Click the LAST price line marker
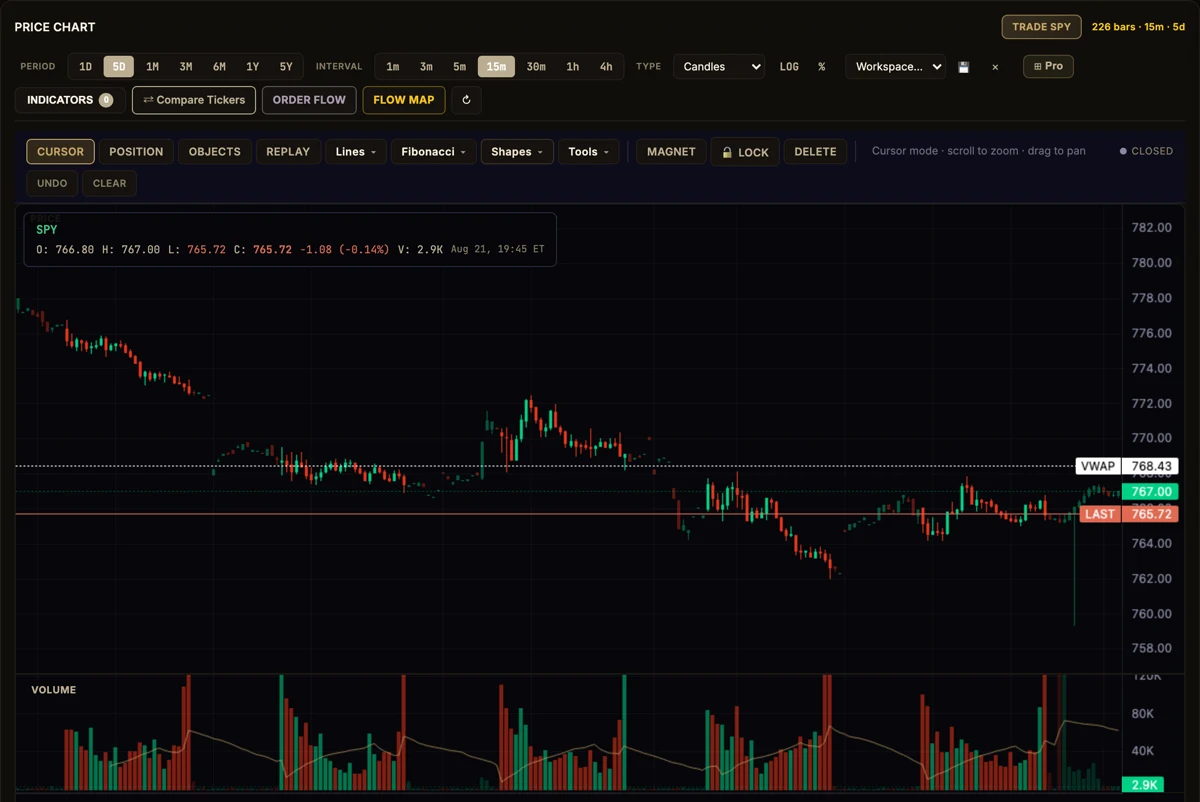This screenshot has width=1200, height=802. (x=1100, y=514)
